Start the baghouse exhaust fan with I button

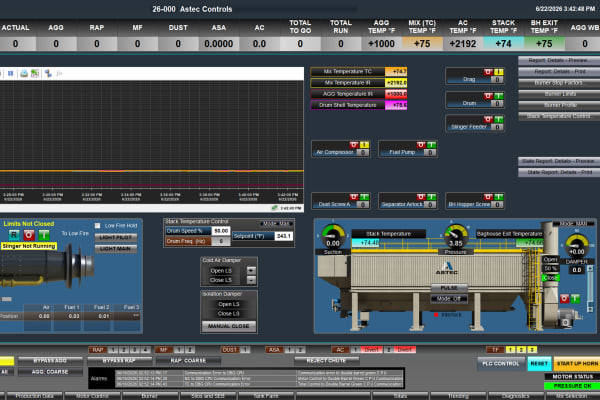(x=575, y=299)
